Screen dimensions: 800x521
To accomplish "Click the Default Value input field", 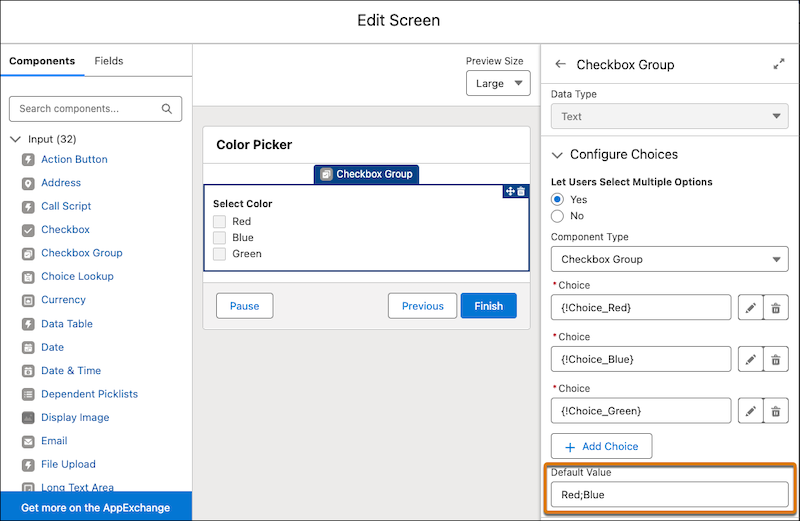I will 669,494.
